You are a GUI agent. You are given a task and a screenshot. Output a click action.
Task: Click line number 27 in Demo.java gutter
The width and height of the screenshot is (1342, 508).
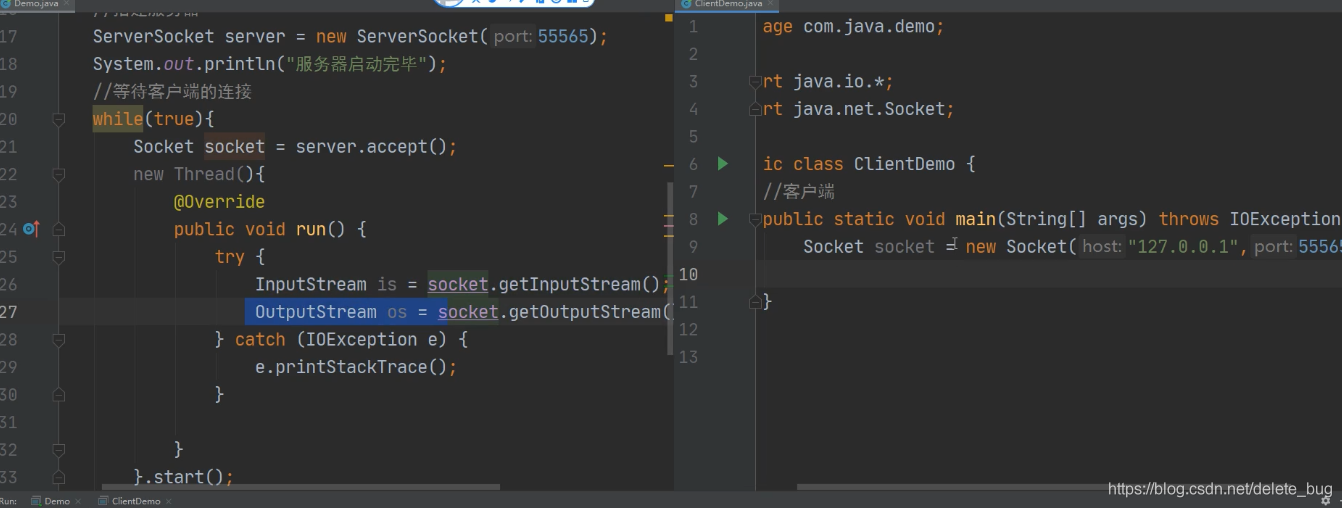click(x=9, y=312)
